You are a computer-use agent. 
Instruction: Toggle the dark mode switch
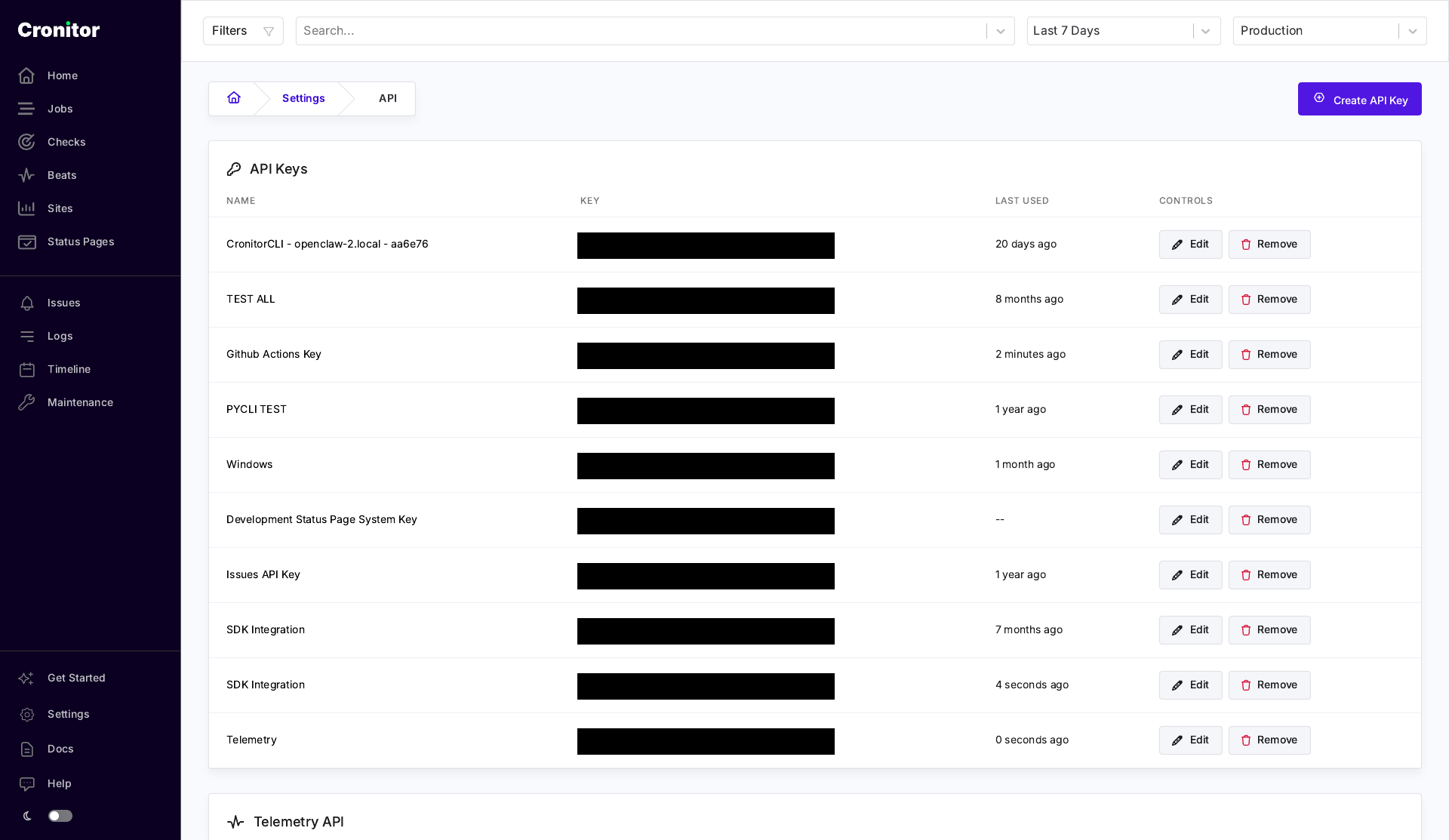click(x=60, y=816)
